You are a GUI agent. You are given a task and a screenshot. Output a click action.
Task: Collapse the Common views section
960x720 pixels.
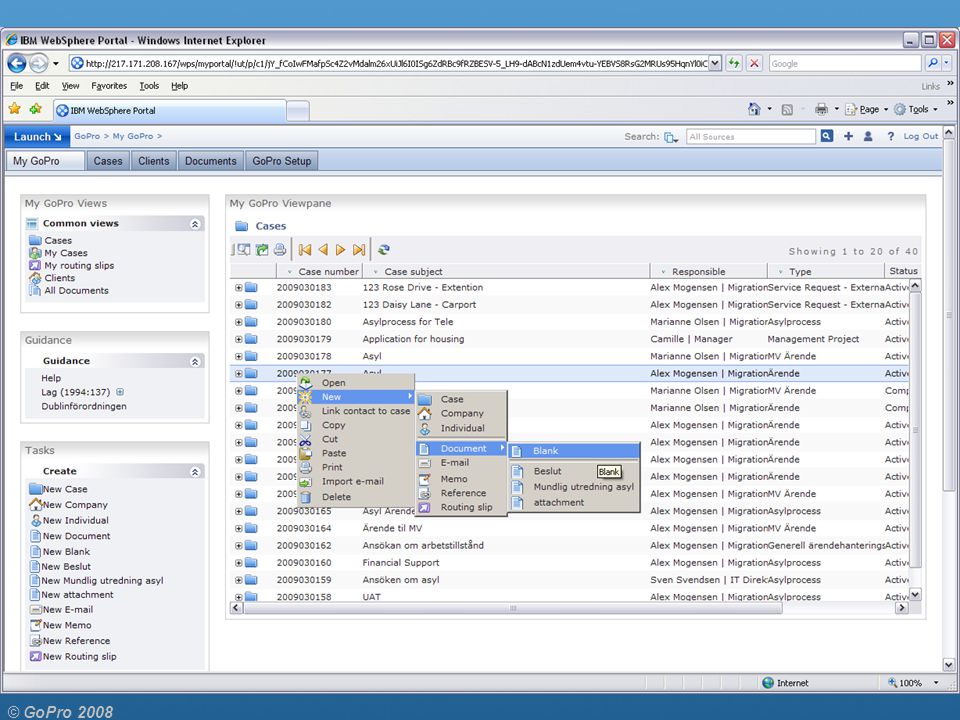(x=195, y=224)
